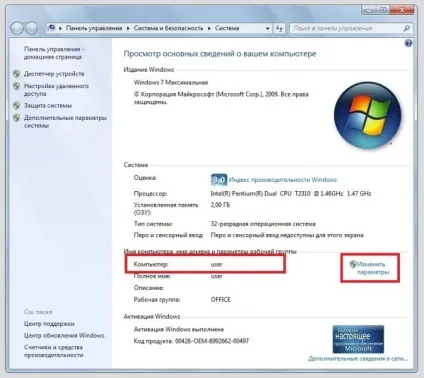The image size is (424, 378).
Task: Click shield icon beside Дополнительные параметры системы
Action: [x=16, y=118]
